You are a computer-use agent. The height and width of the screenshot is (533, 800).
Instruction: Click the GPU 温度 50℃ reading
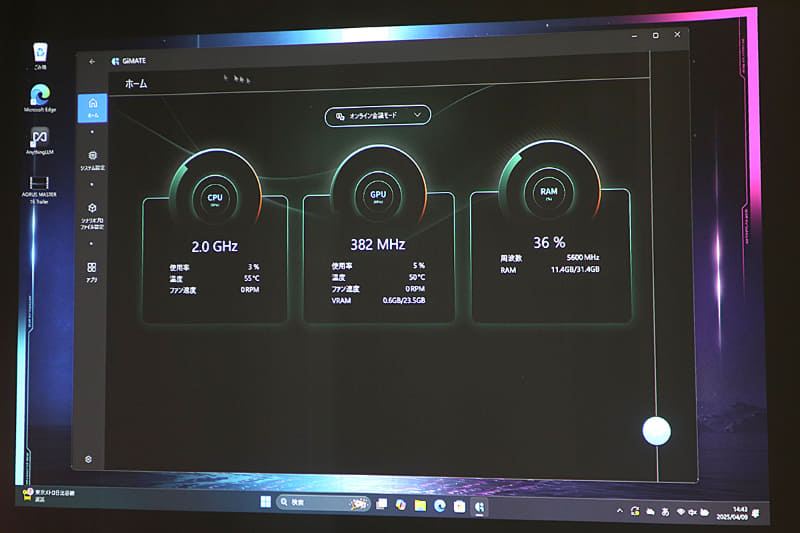[378, 277]
